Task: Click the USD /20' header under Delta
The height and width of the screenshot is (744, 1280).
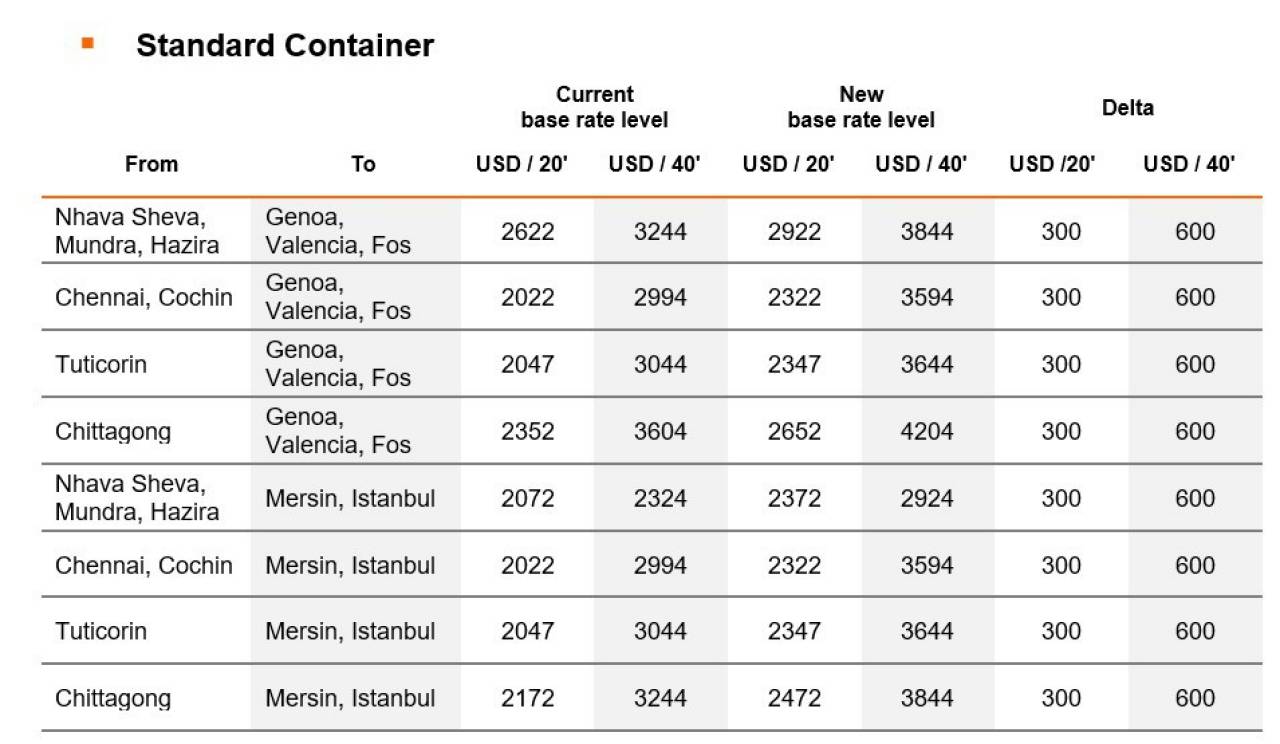Action: pos(1052,164)
